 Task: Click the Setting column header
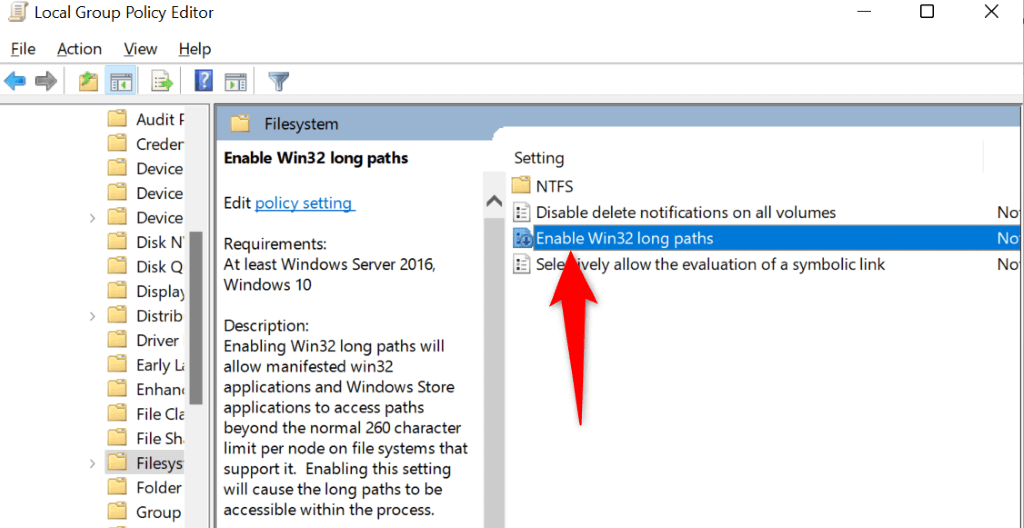tap(539, 158)
